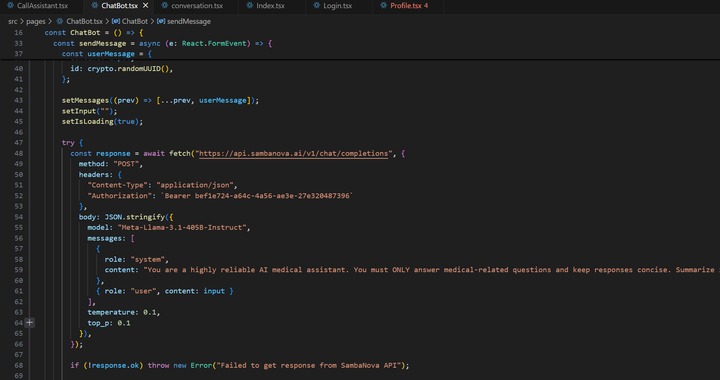Click the 'pages' breadcrumb segment

35,21
